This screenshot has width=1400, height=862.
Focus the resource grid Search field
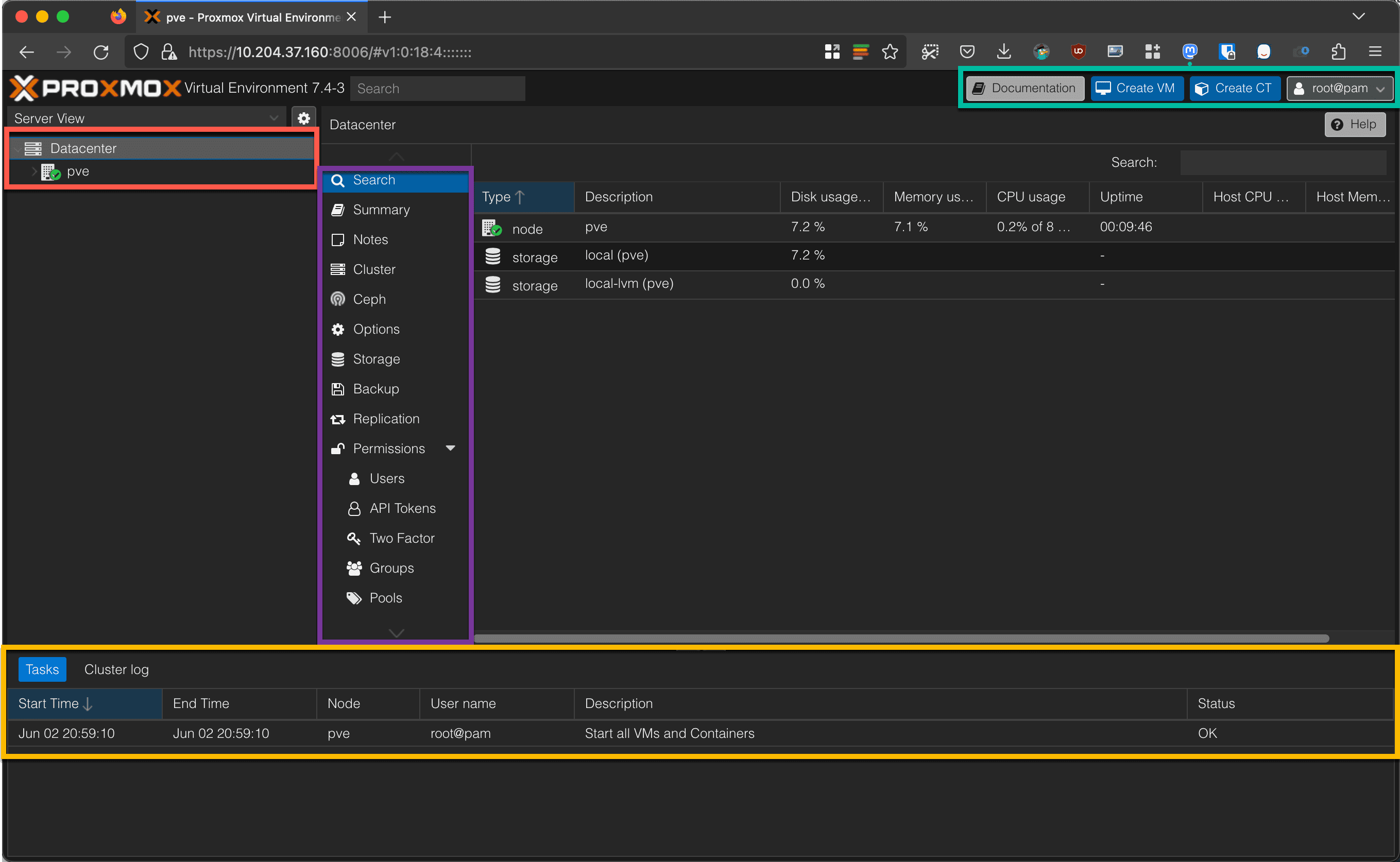pos(1283,163)
